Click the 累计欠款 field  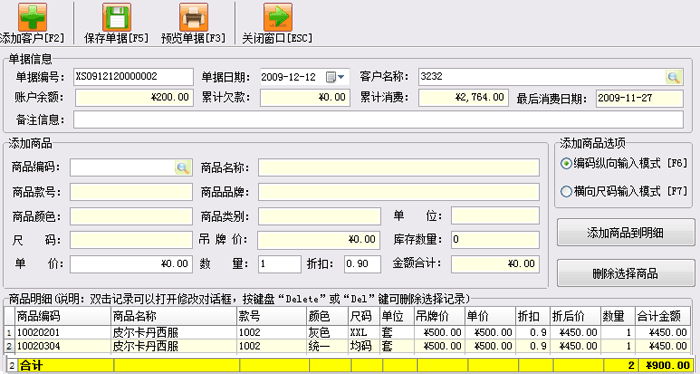[x=305, y=98]
